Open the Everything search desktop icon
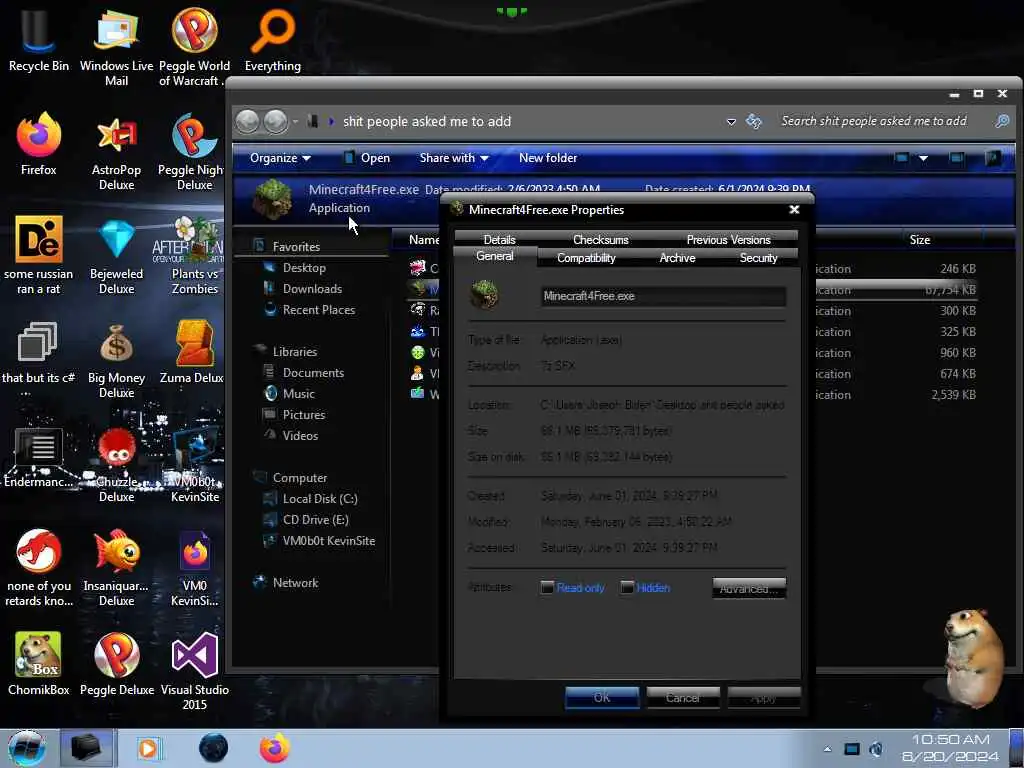The image size is (1024, 768). pyautogui.click(x=273, y=40)
